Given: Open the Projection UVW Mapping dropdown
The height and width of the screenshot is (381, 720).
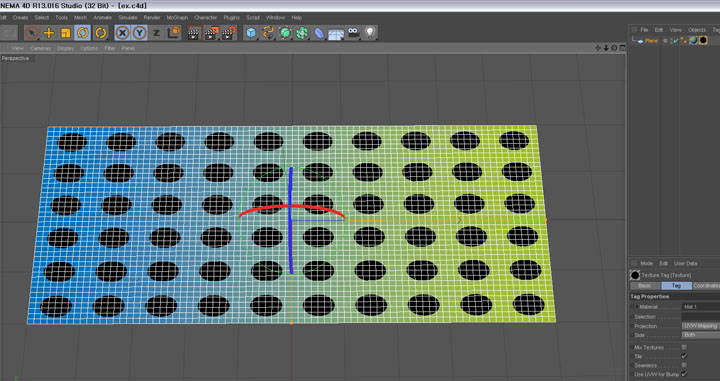Looking at the screenshot, I should pos(701,326).
